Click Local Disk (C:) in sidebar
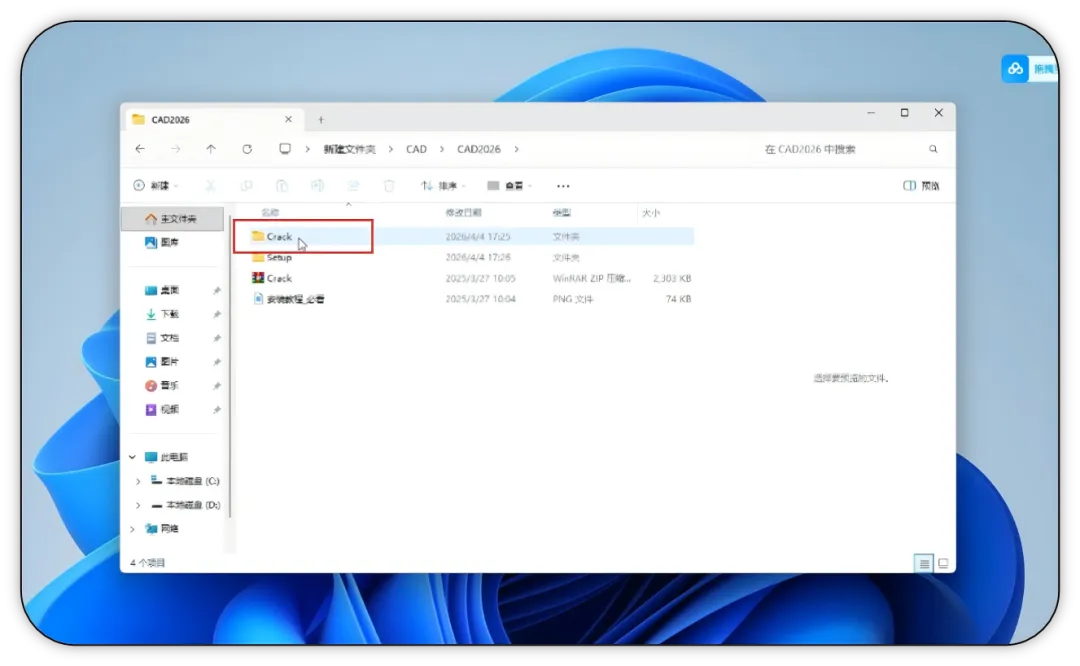Viewport: 1080px width, 666px height. pos(186,481)
